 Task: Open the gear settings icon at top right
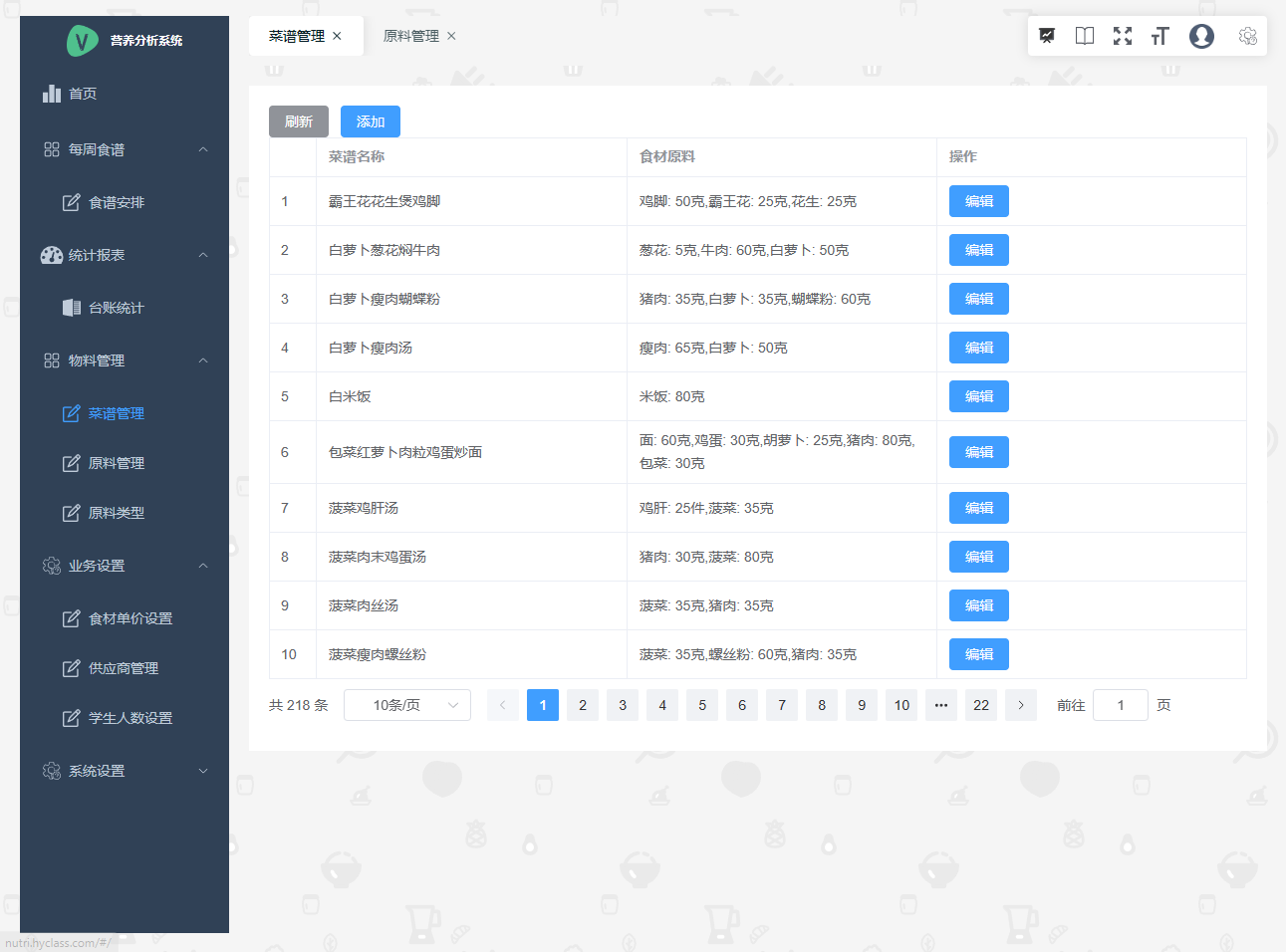pyautogui.click(x=1247, y=36)
